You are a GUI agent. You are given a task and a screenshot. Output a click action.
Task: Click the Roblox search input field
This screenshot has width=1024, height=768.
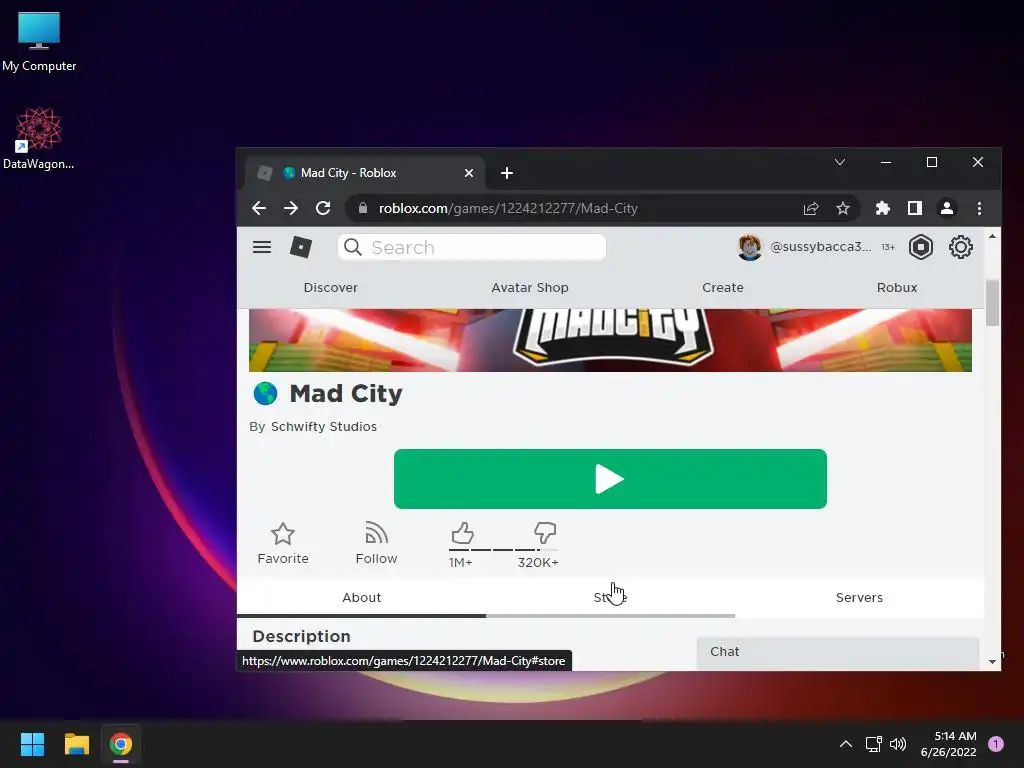point(472,247)
